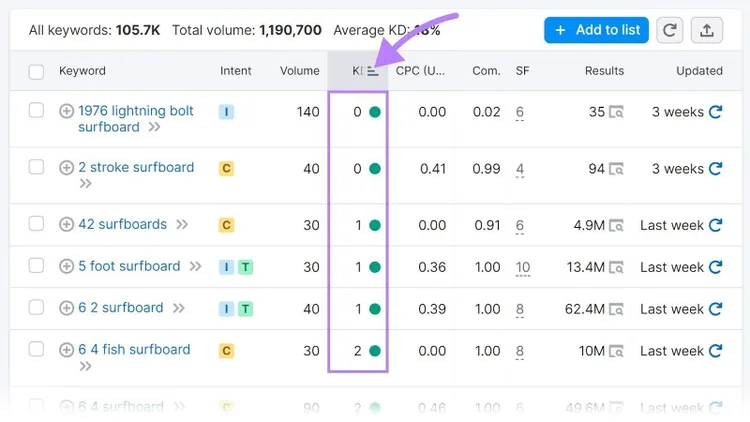Open '6 2 surfboard' keyword link
750x422 pixels.
tap(121, 308)
